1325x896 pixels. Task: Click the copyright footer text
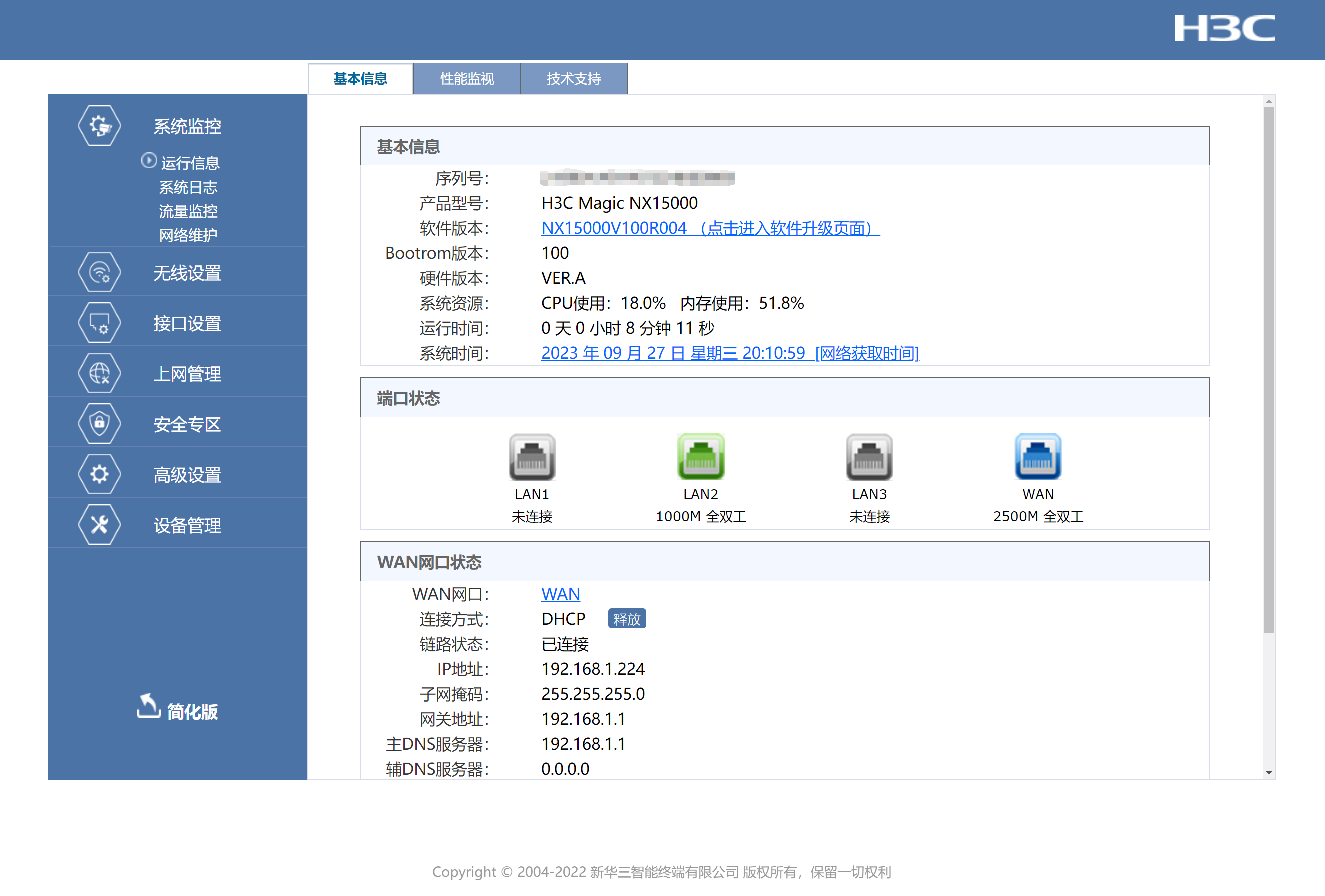click(x=661, y=872)
